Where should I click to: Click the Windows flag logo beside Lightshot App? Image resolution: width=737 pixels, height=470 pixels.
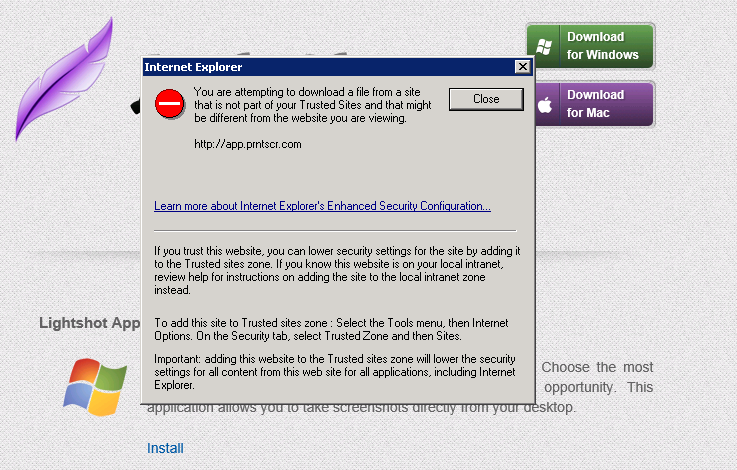[x=95, y=386]
